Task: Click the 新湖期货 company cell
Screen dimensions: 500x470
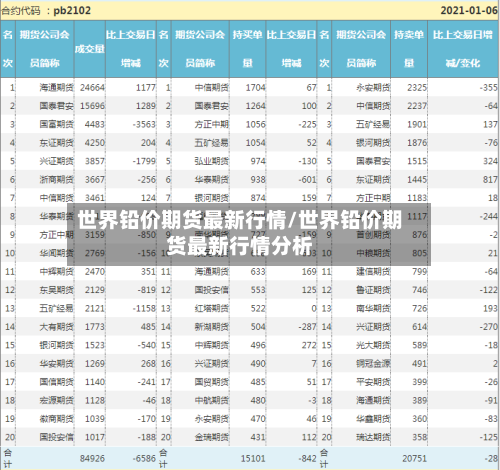Action: 212,327
